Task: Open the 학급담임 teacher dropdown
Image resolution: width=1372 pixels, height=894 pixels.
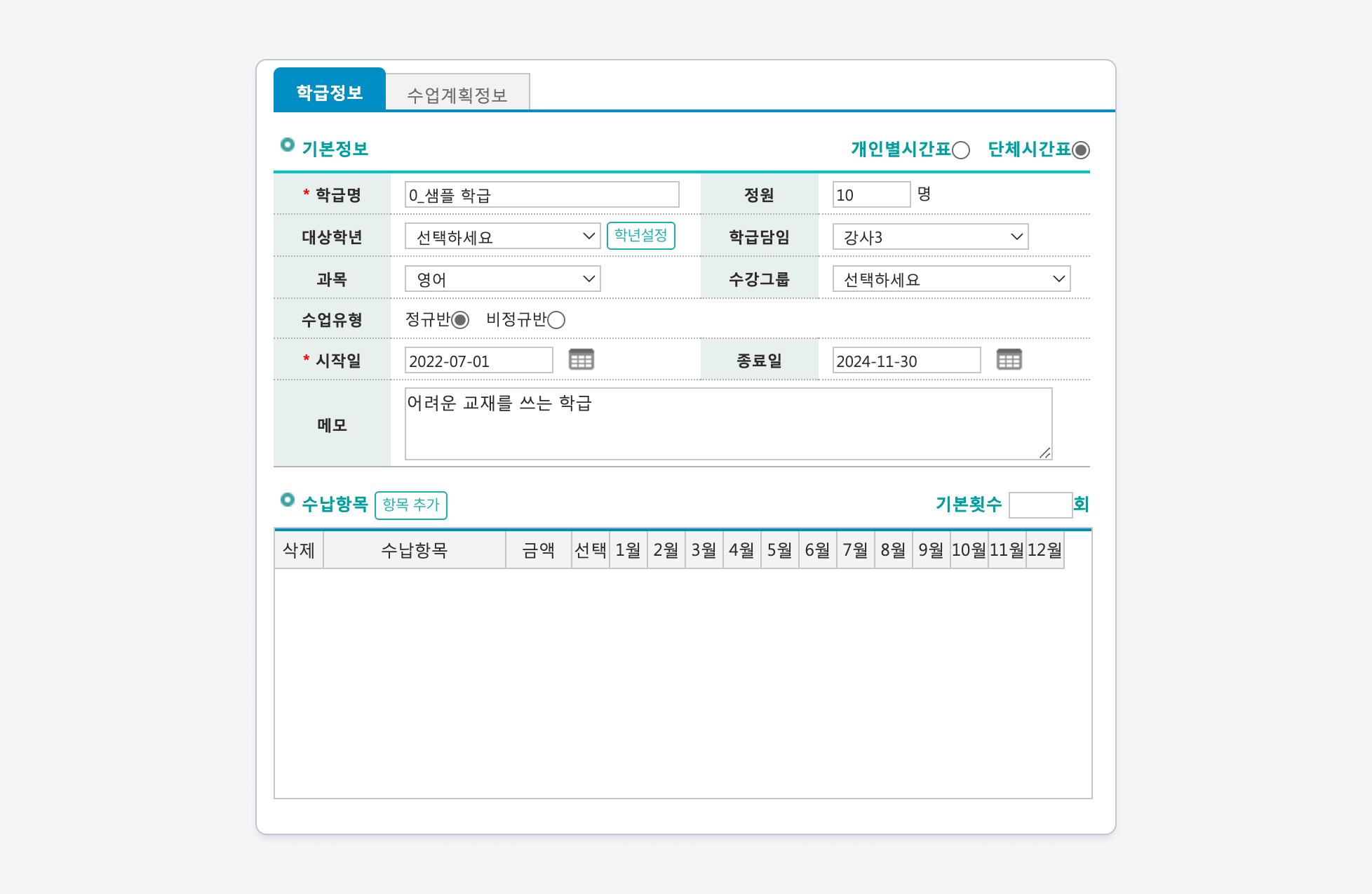Action: [930, 236]
